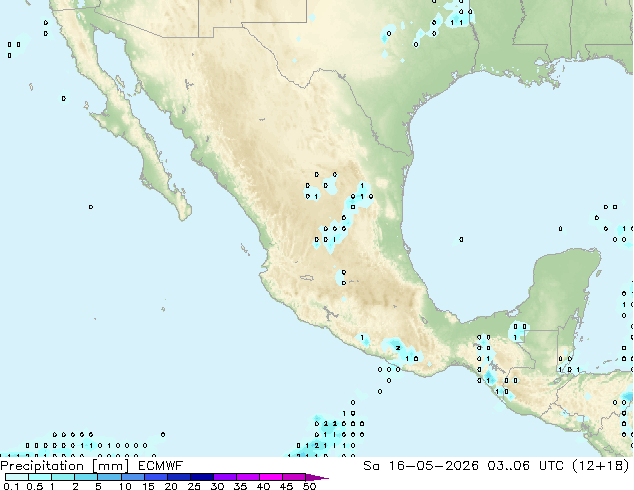Click the 10 to 15 mm legend swatch
This screenshot has width=634, height=490.
click(x=132, y=477)
